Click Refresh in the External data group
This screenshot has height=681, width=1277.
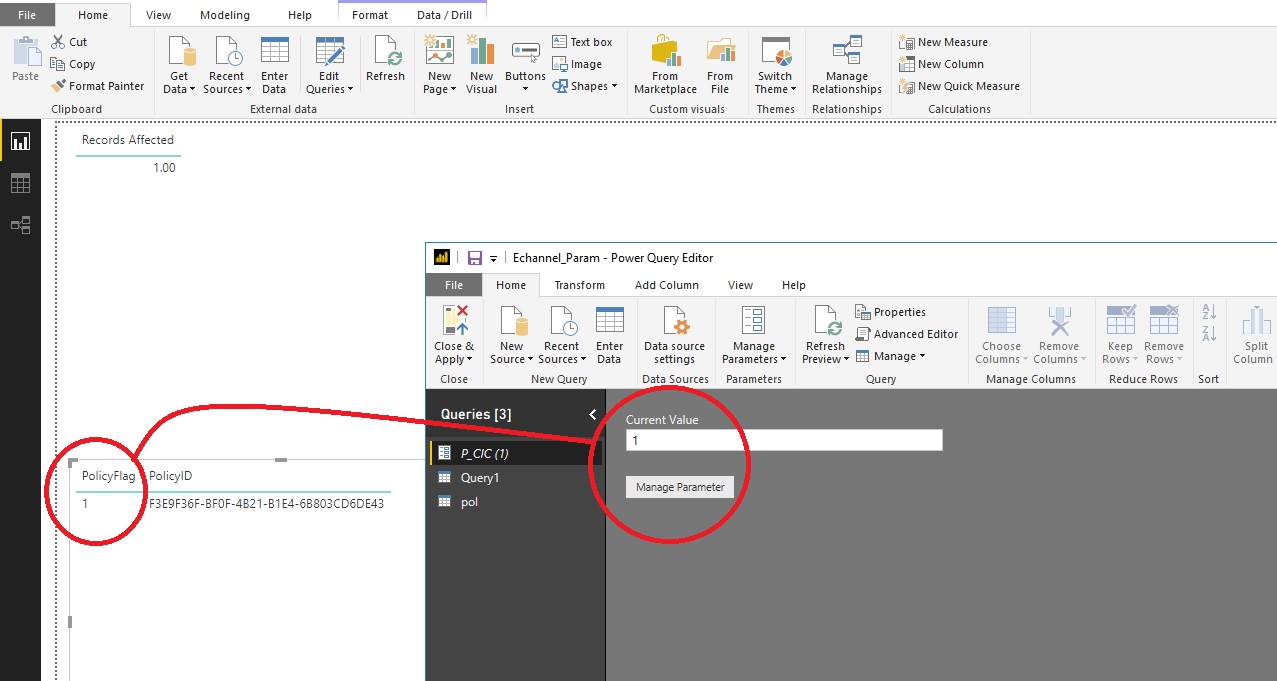385,60
